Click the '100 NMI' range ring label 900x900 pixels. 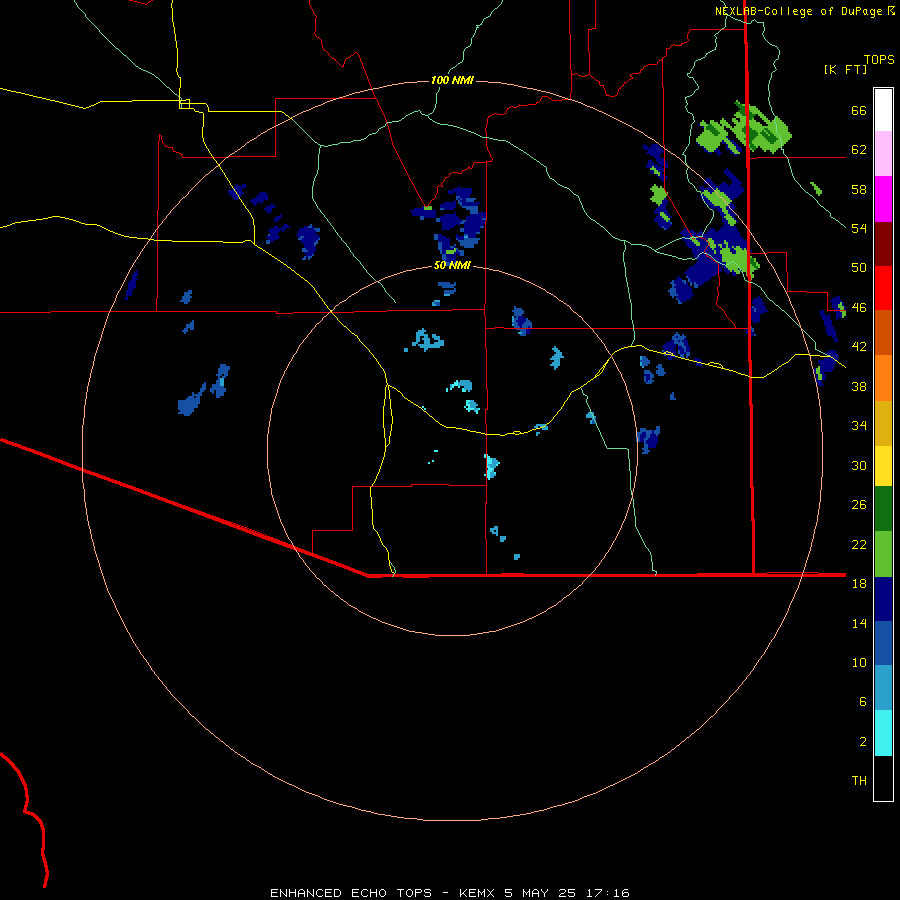[x=452, y=80]
